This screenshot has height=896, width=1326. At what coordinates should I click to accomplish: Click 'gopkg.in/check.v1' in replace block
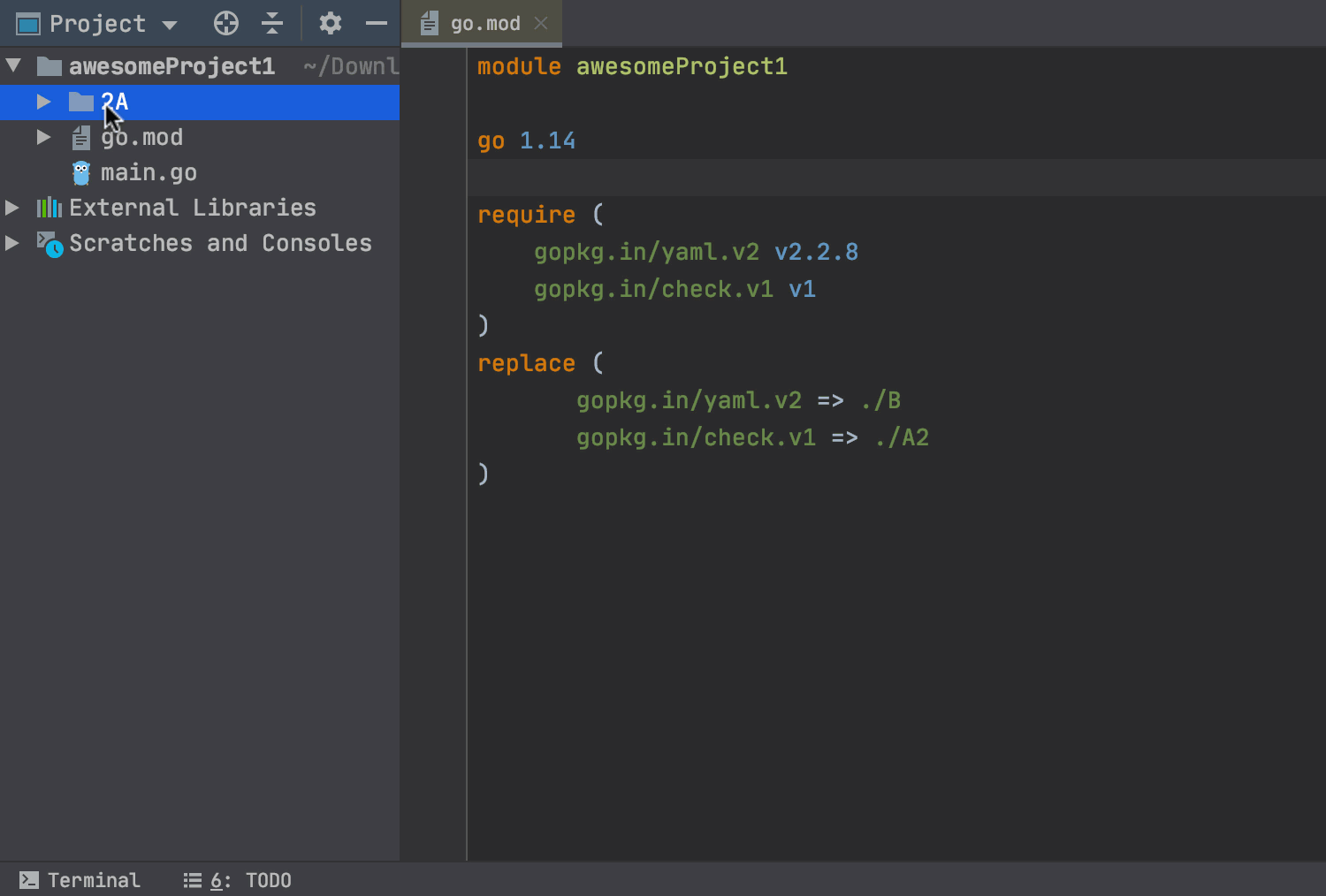click(x=696, y=437)
